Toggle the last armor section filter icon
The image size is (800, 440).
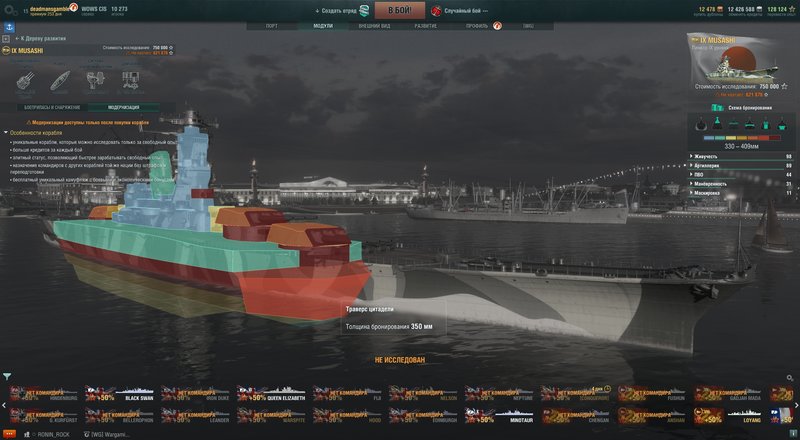tap(782, 124)
